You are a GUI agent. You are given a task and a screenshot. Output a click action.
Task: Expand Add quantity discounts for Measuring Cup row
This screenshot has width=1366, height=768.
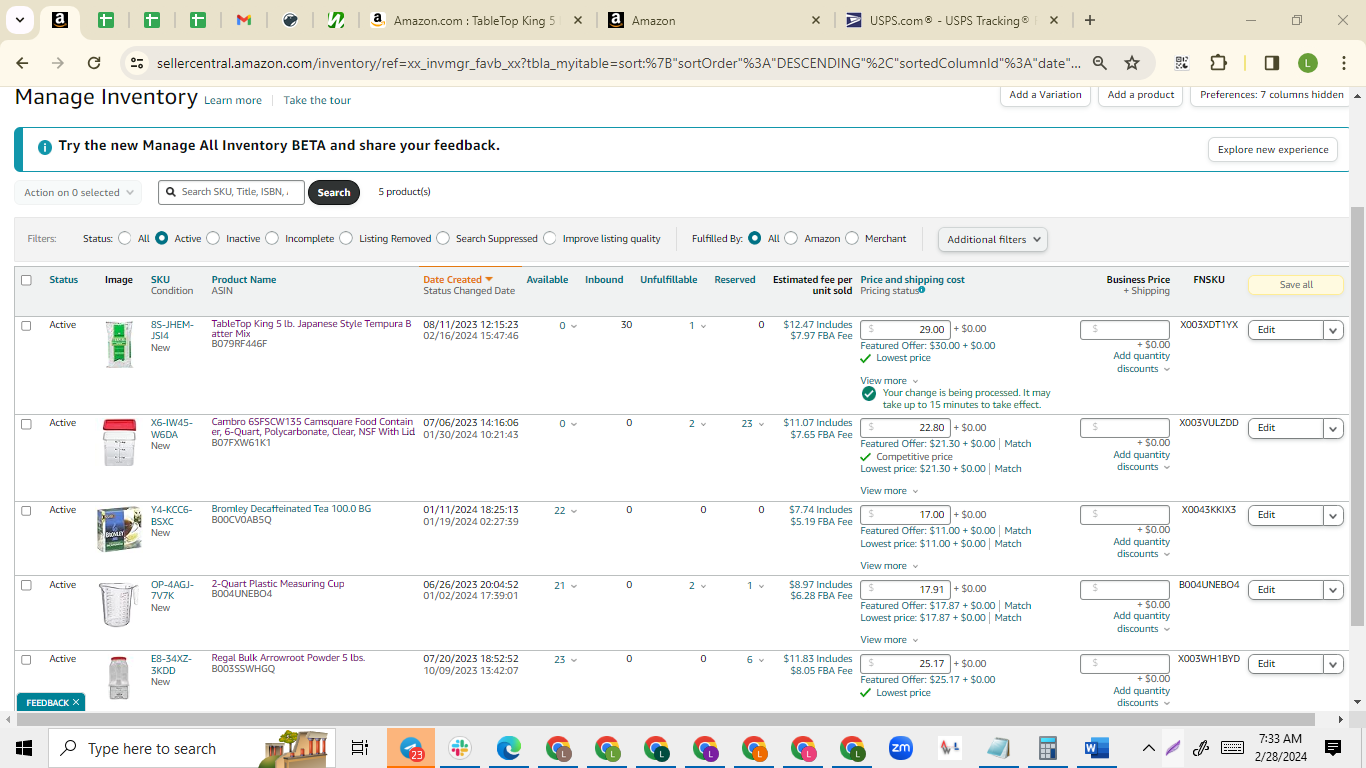(x=1142, y=622)
